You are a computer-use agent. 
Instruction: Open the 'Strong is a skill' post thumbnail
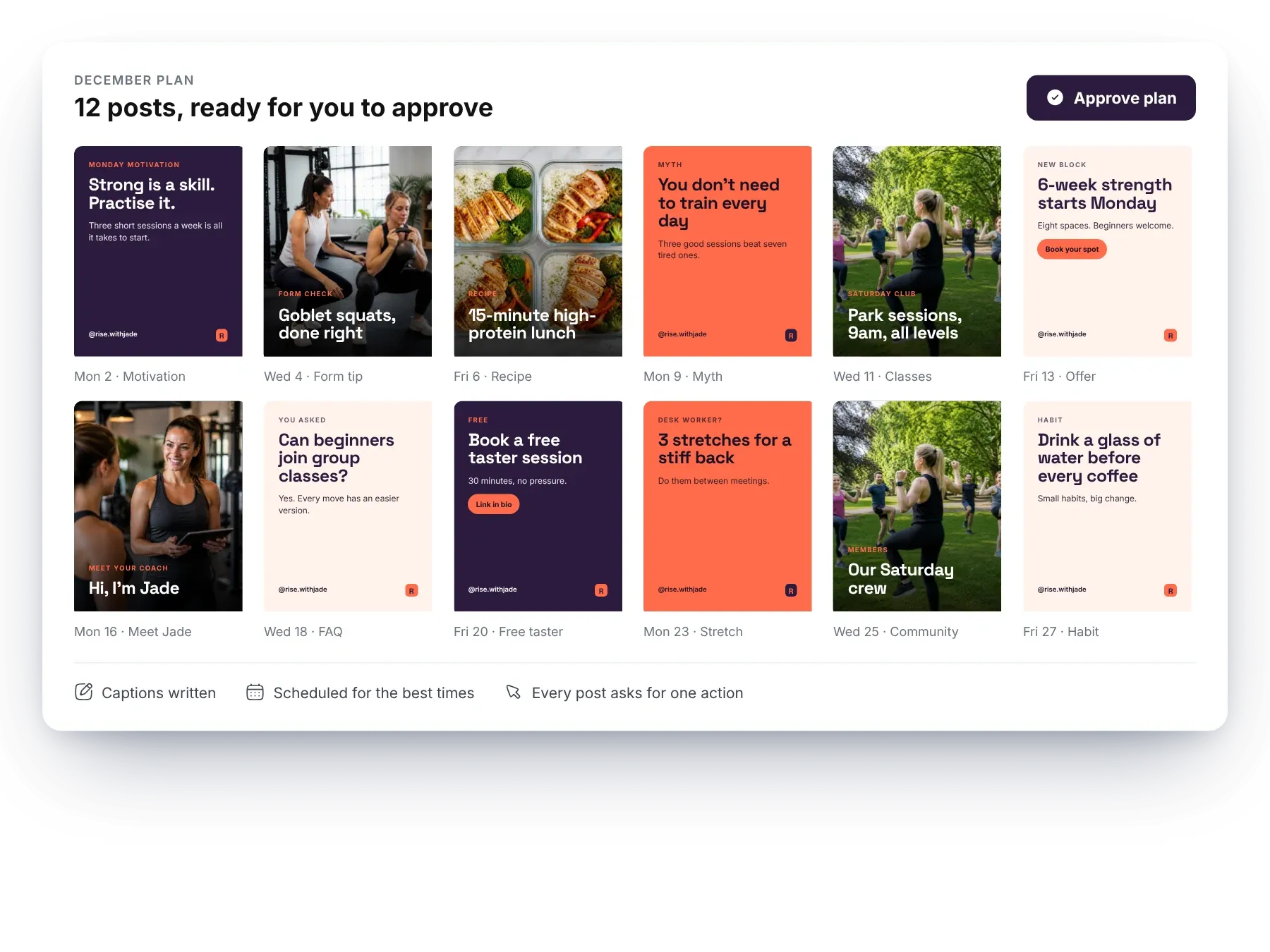(x=158, y=251)
